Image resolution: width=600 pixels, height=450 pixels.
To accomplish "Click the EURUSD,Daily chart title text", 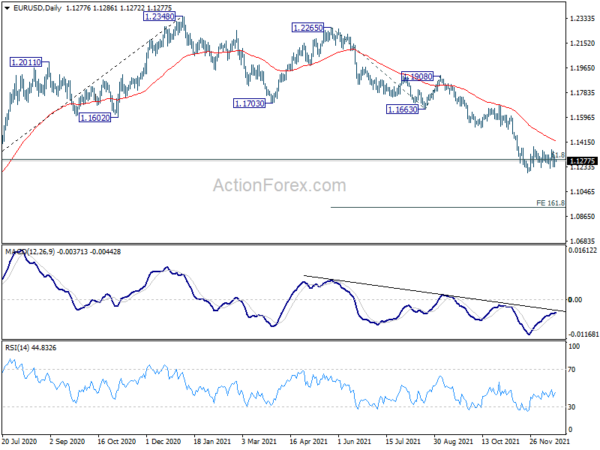I will click(x=37, y=8).
